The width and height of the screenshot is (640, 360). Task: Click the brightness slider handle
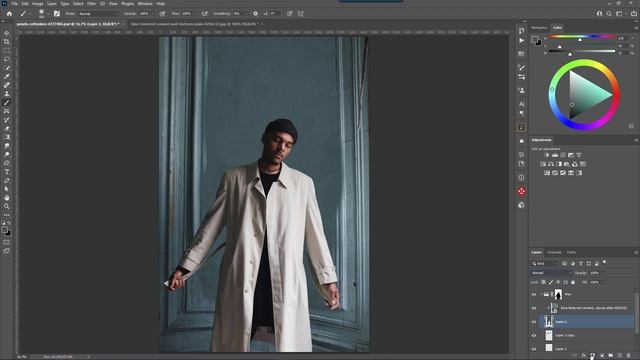click(570, 54)
